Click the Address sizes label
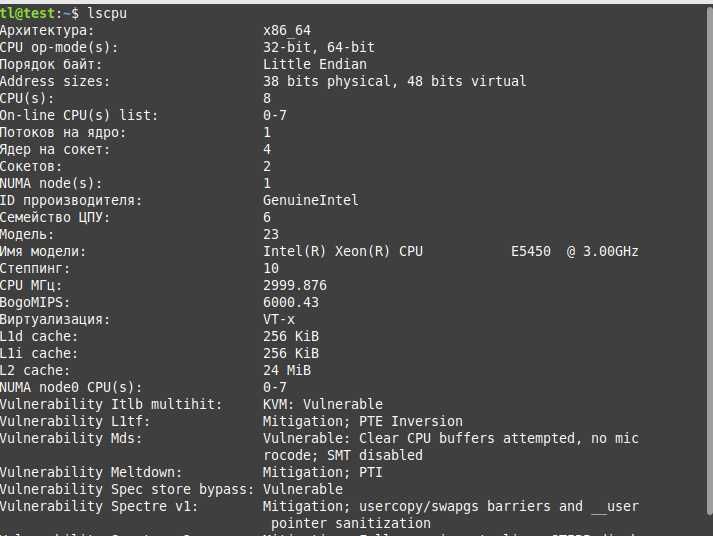The height and width of the screenshot is (536, 713). coord(55,81)
